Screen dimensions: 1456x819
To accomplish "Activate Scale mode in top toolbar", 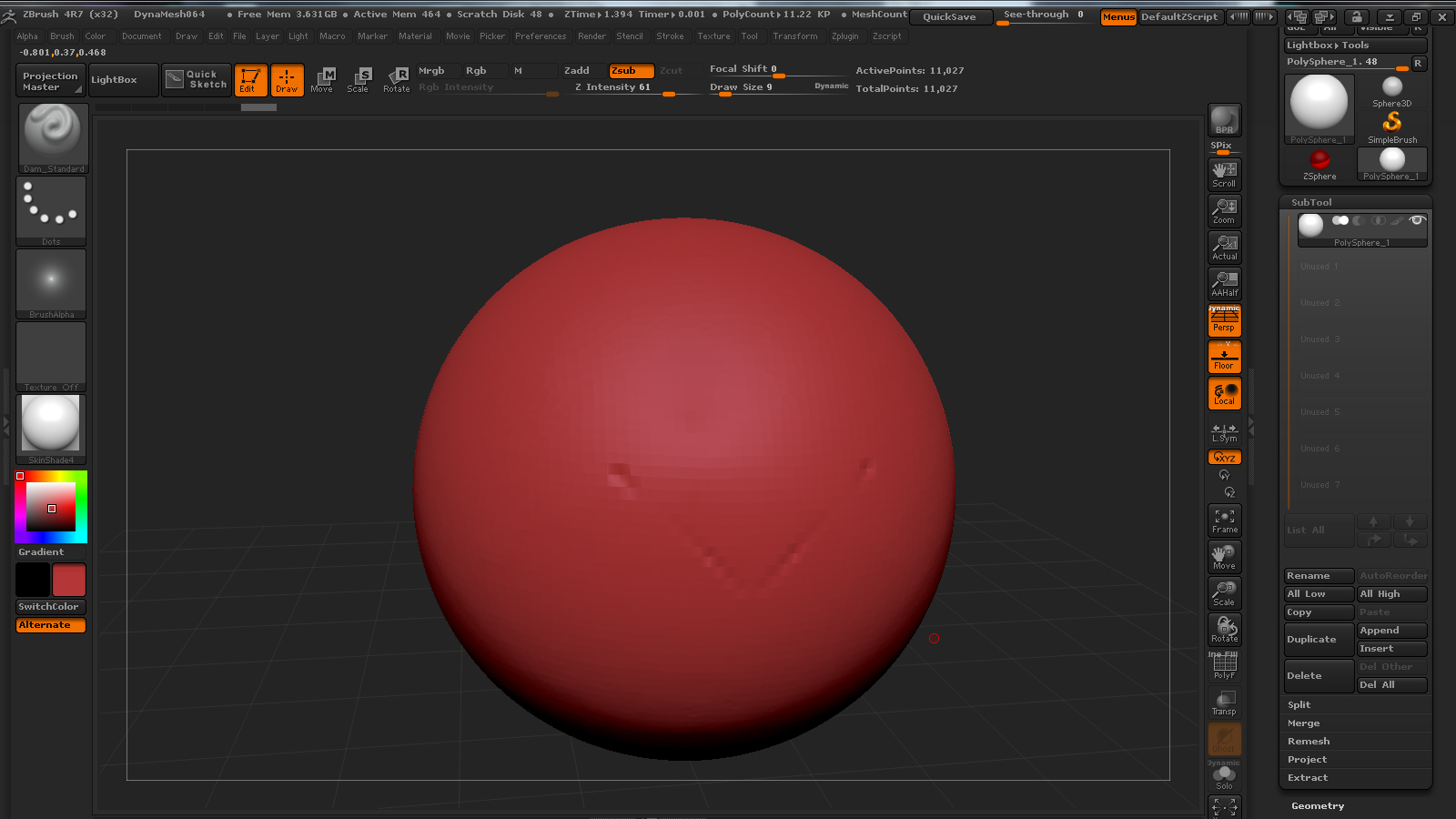I will click(359, 80).
